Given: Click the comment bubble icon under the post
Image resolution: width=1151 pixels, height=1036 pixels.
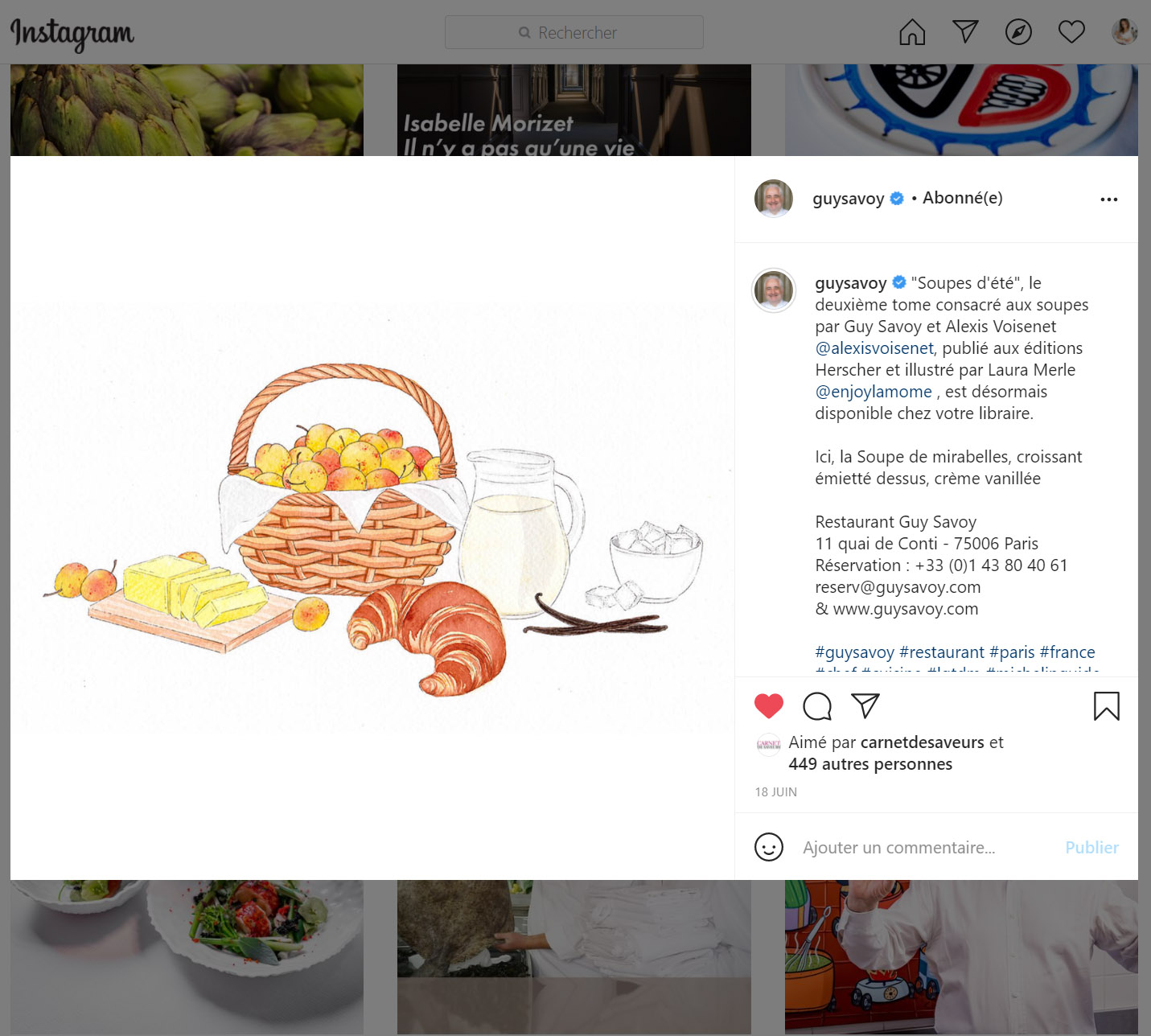Looking at the screenshot, I should pos(817,706).
